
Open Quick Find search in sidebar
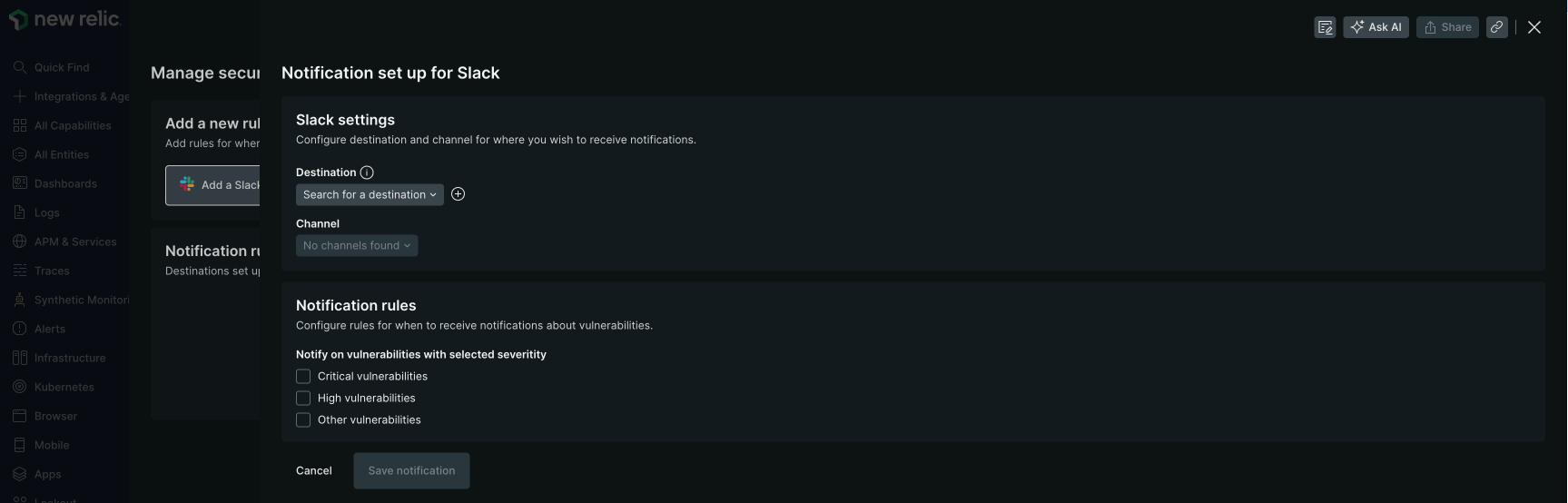pos(61,67)
